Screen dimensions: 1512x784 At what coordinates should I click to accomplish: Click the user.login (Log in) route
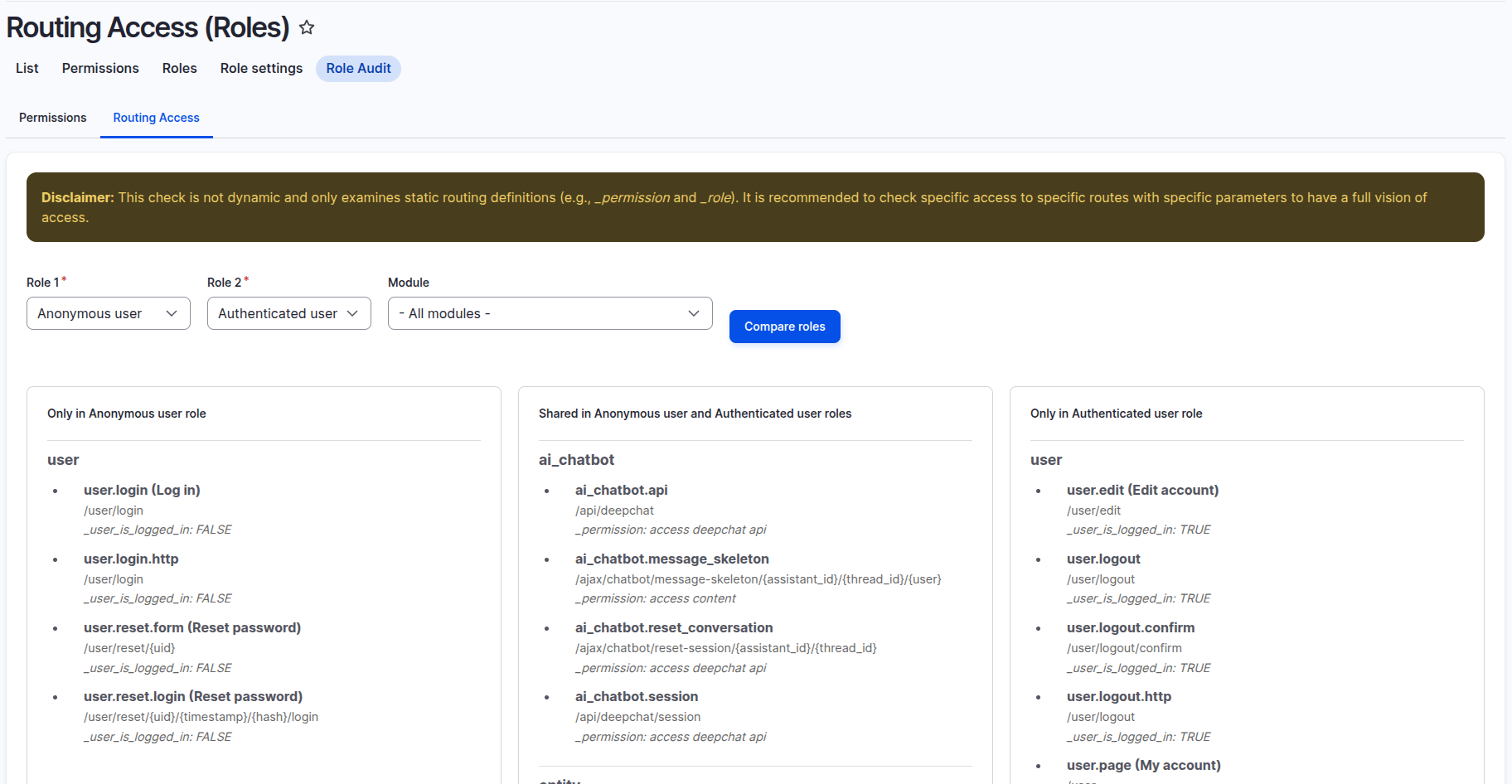coord(142,490)
